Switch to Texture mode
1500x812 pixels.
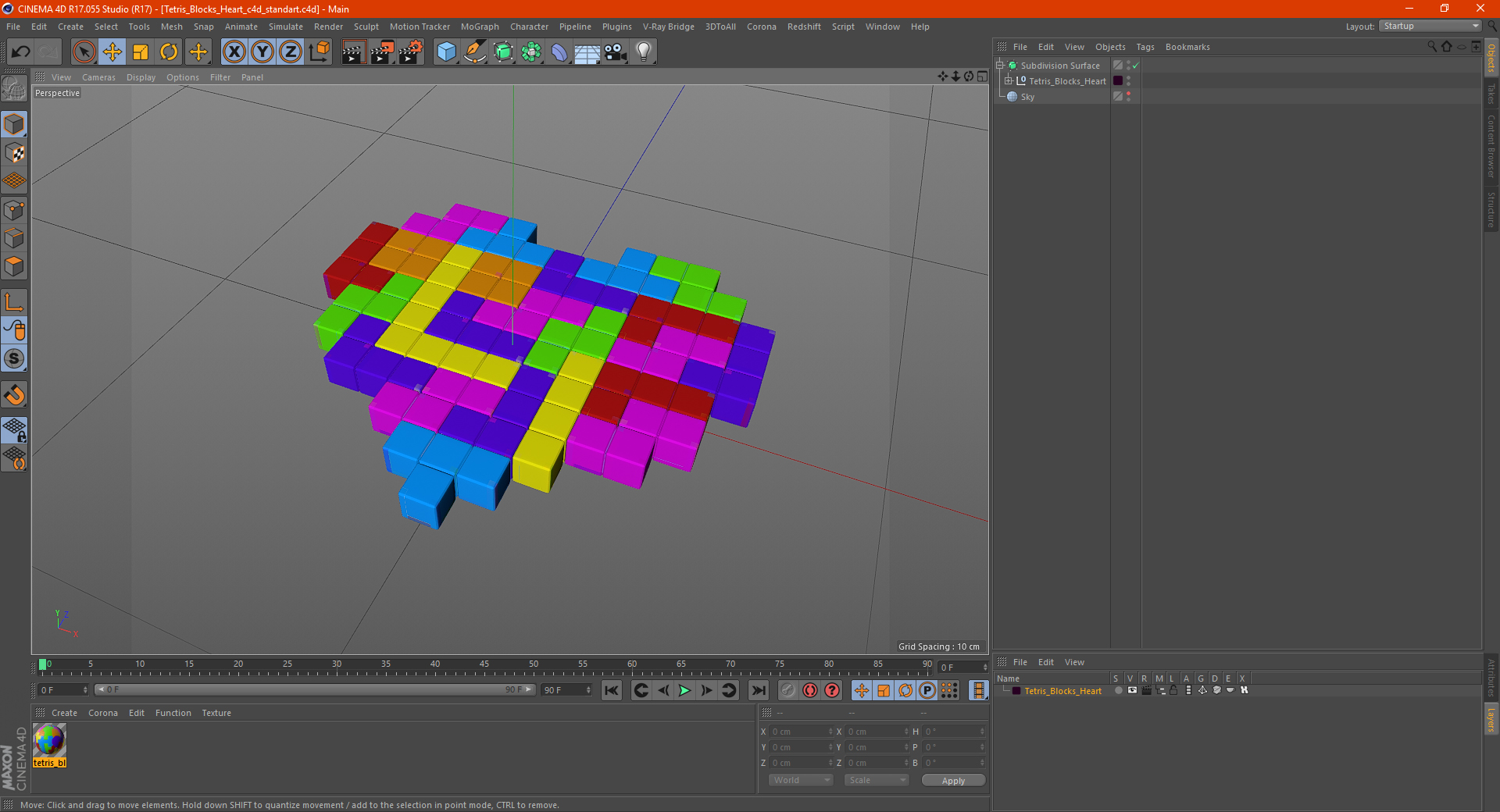pyautogui.click(x=14, y=153)
